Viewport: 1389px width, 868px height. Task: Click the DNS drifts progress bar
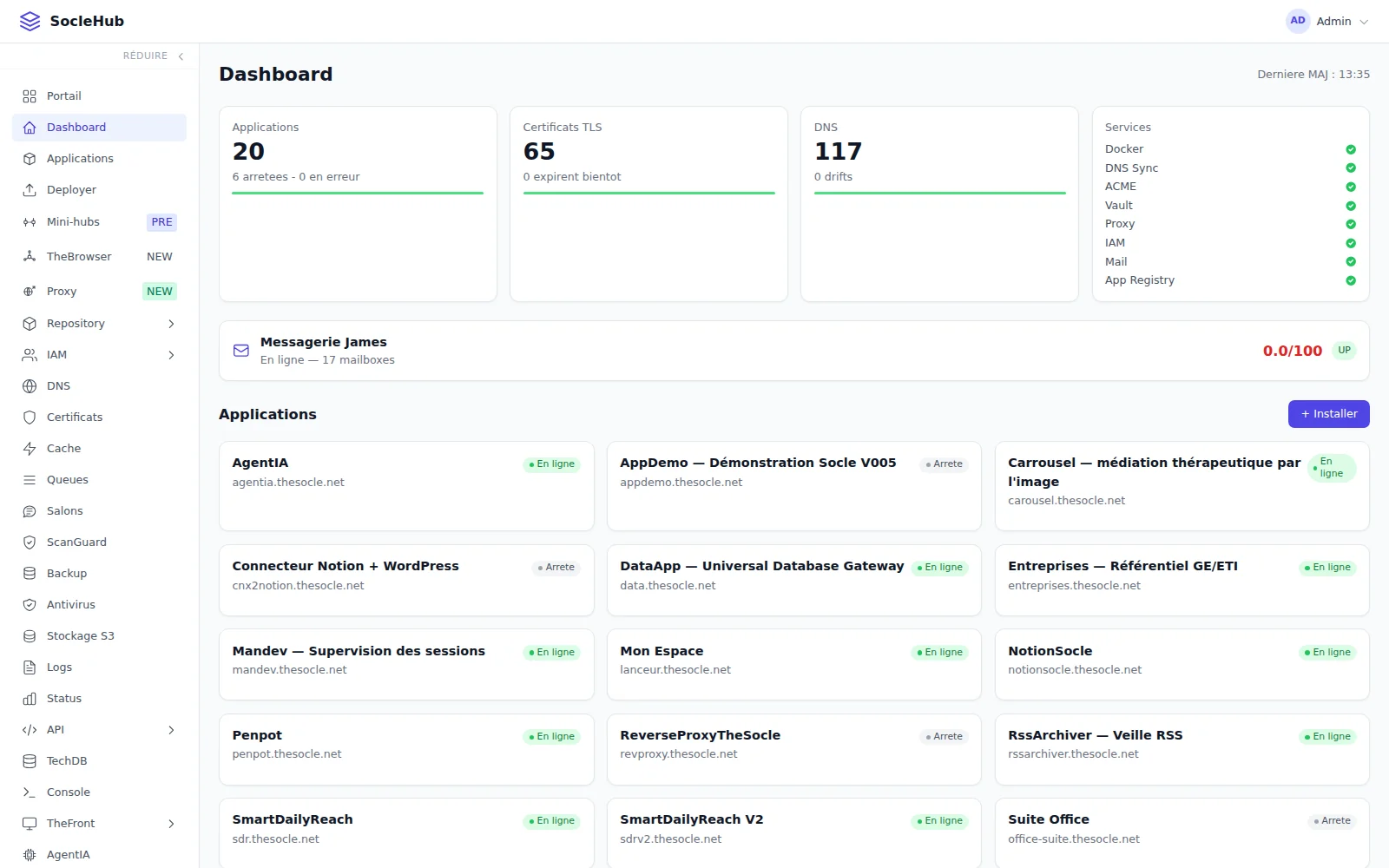(939, 193)
